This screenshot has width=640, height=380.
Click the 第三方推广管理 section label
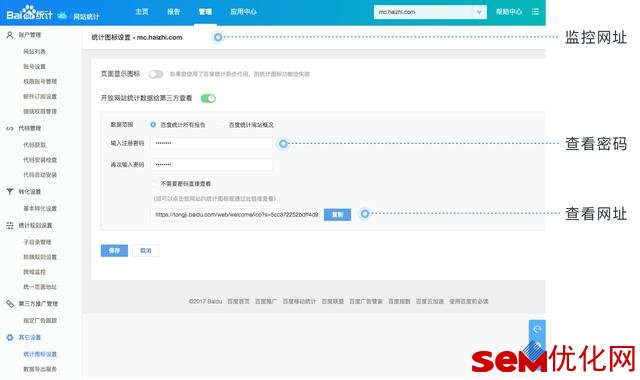click(x=38, y=304)
